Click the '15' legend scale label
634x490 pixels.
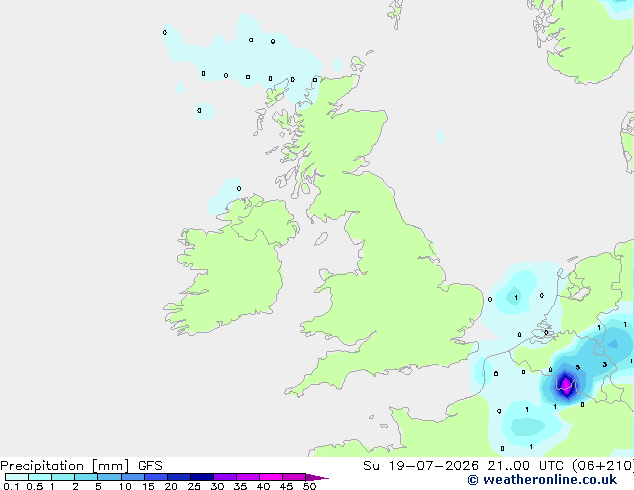pyautogui.click(x=148, y=486)
